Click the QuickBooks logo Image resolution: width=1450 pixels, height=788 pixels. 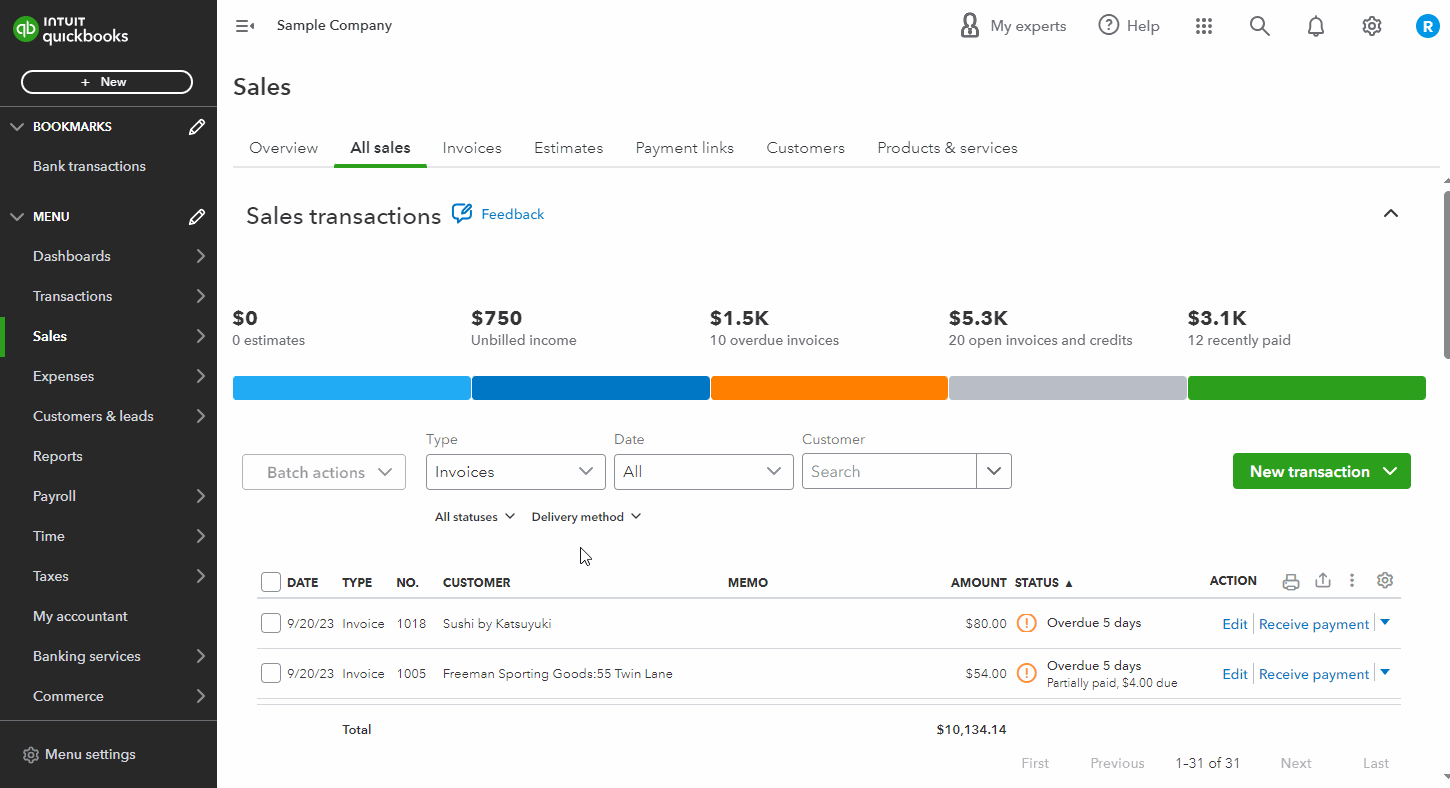[x=70, y=30]
